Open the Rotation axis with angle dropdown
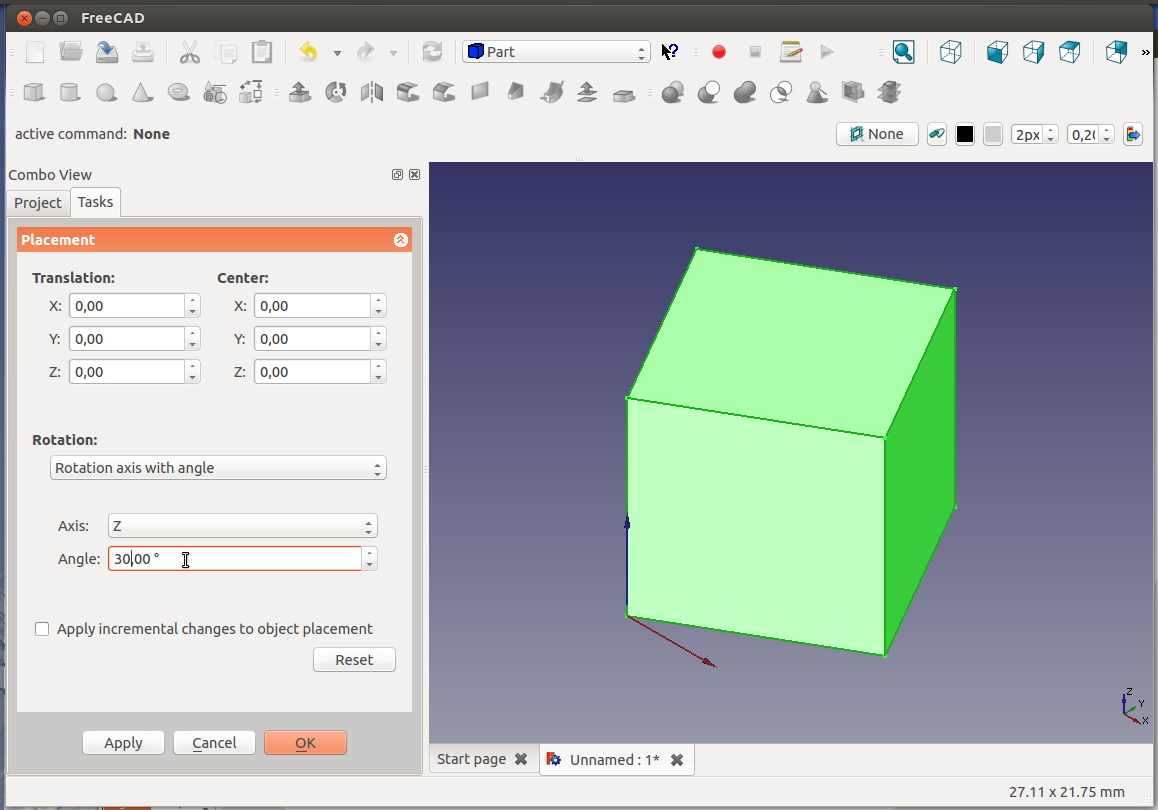The image size is (1158, 810). pos(218,468)
